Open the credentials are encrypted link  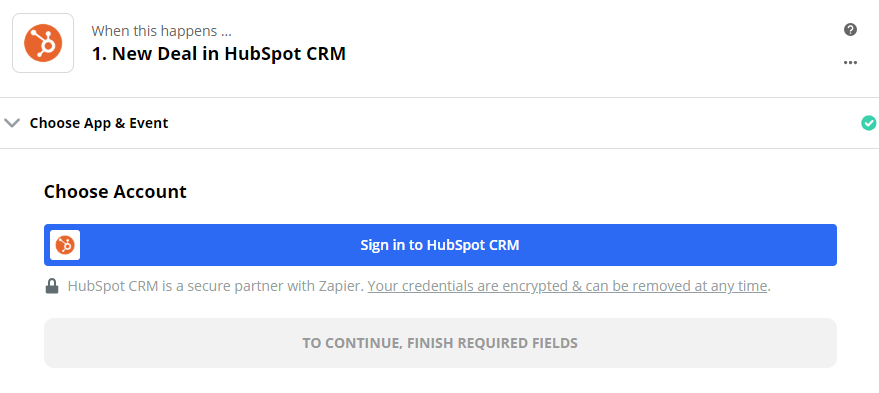pyautogui.click(x=567, y=286)
